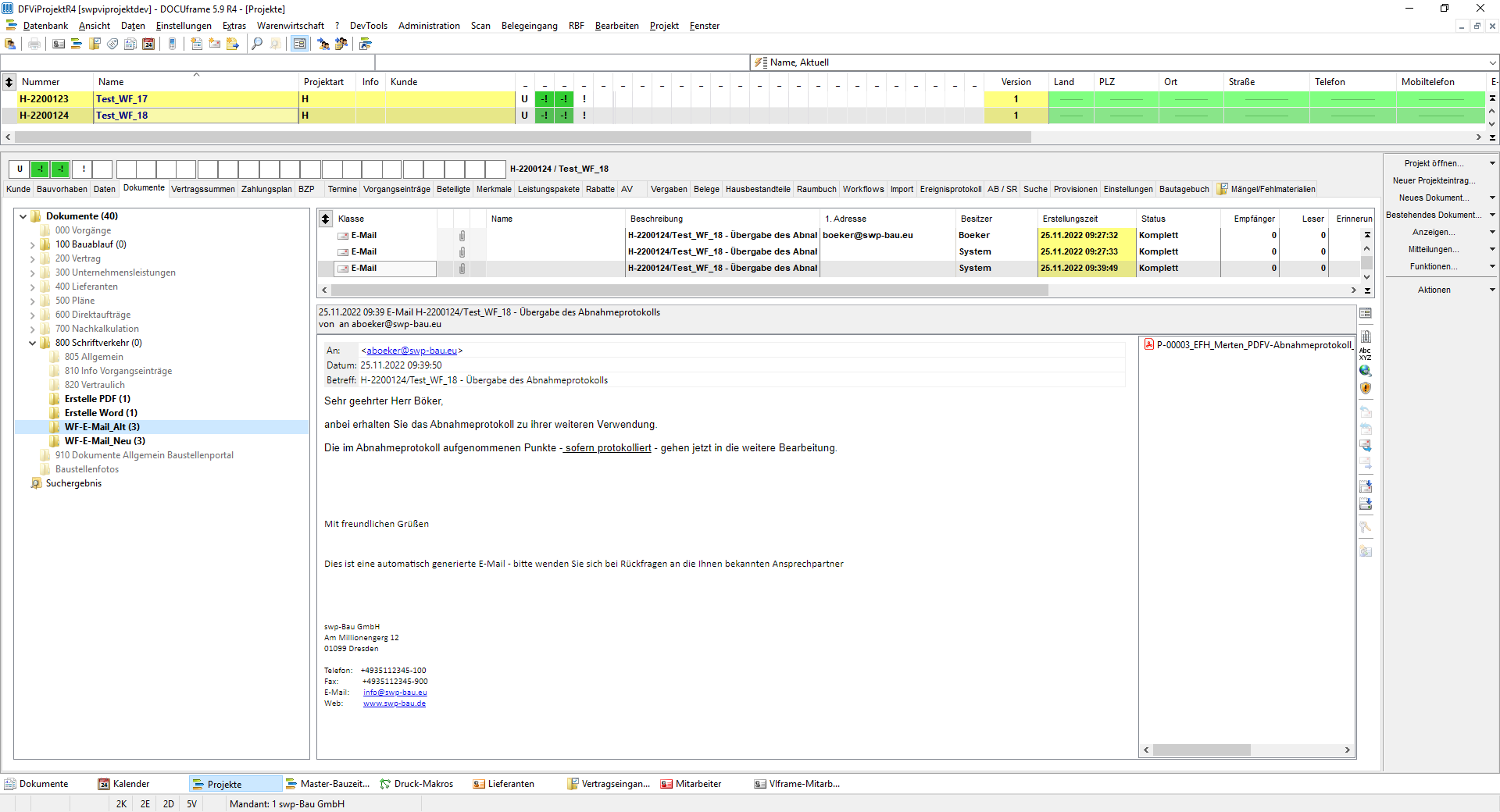Click the attachment clip of the 09:27:32 e-mail

(x=462, y=235)
